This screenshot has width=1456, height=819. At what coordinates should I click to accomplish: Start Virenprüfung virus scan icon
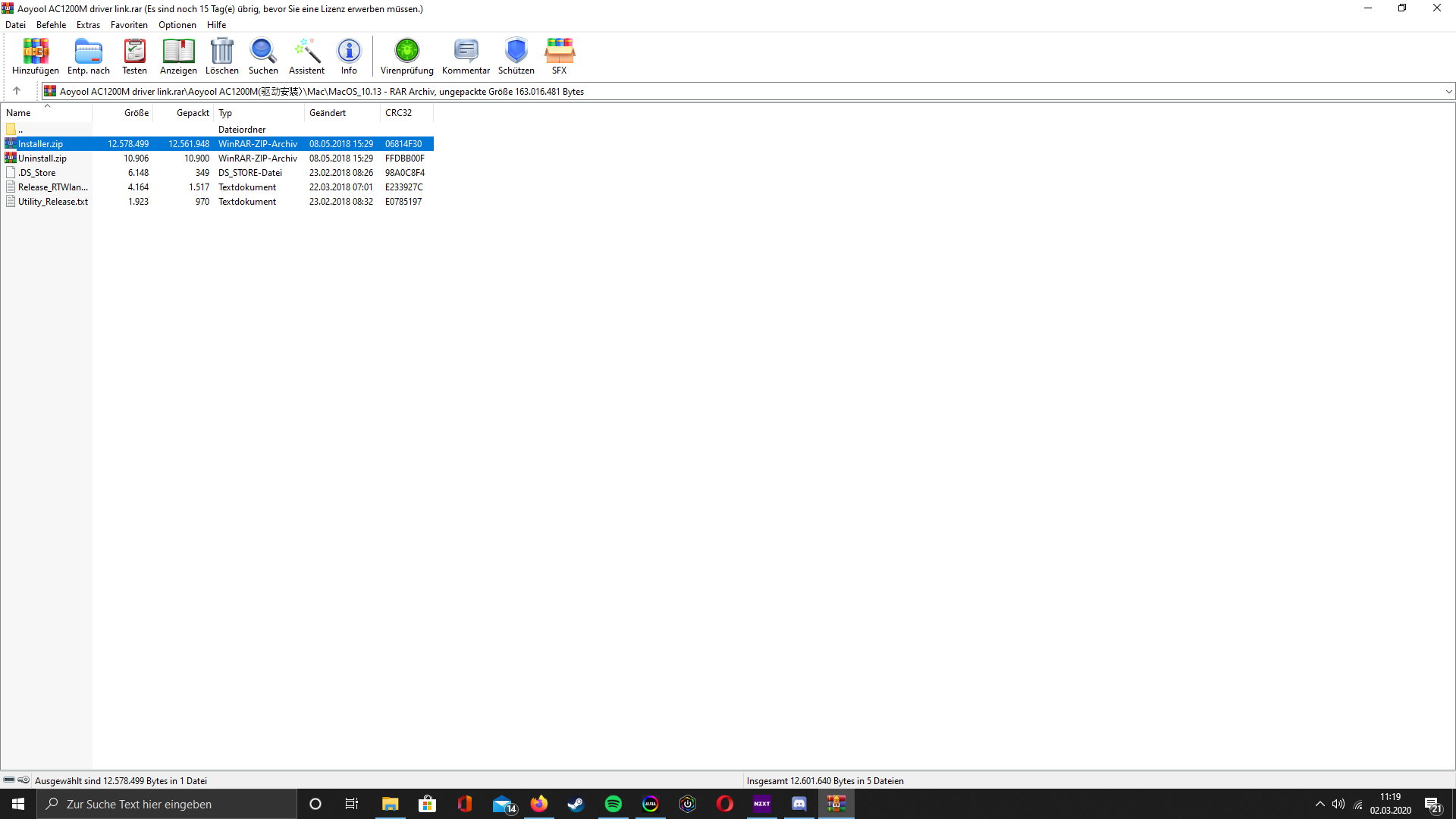tap(406, 56)
